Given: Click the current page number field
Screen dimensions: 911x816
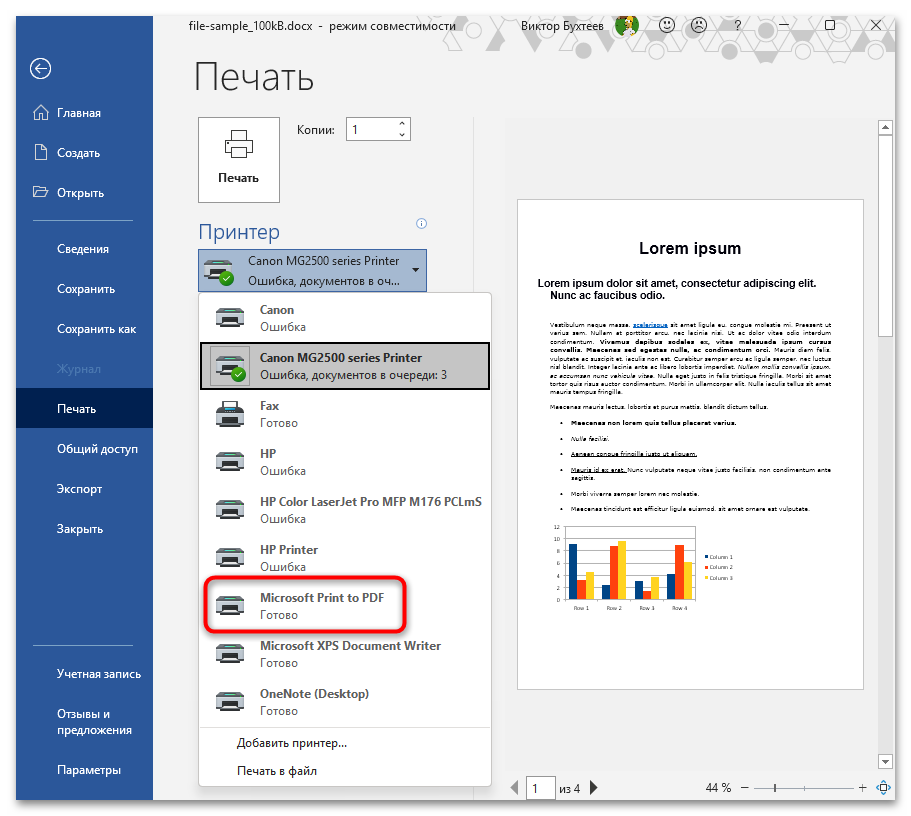Looking at the screenshot, I should tap(540, 788).
